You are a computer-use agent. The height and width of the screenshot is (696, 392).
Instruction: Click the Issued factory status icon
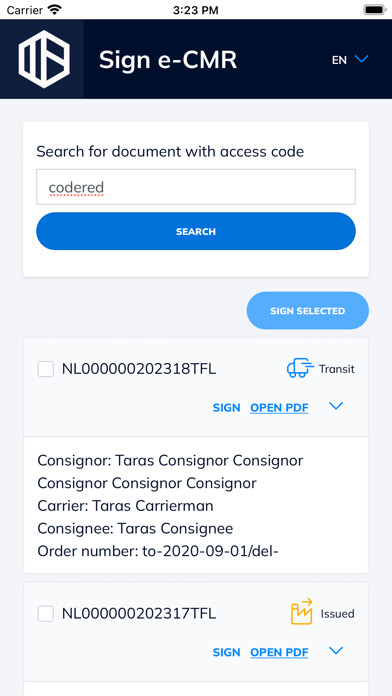point(301,612)
